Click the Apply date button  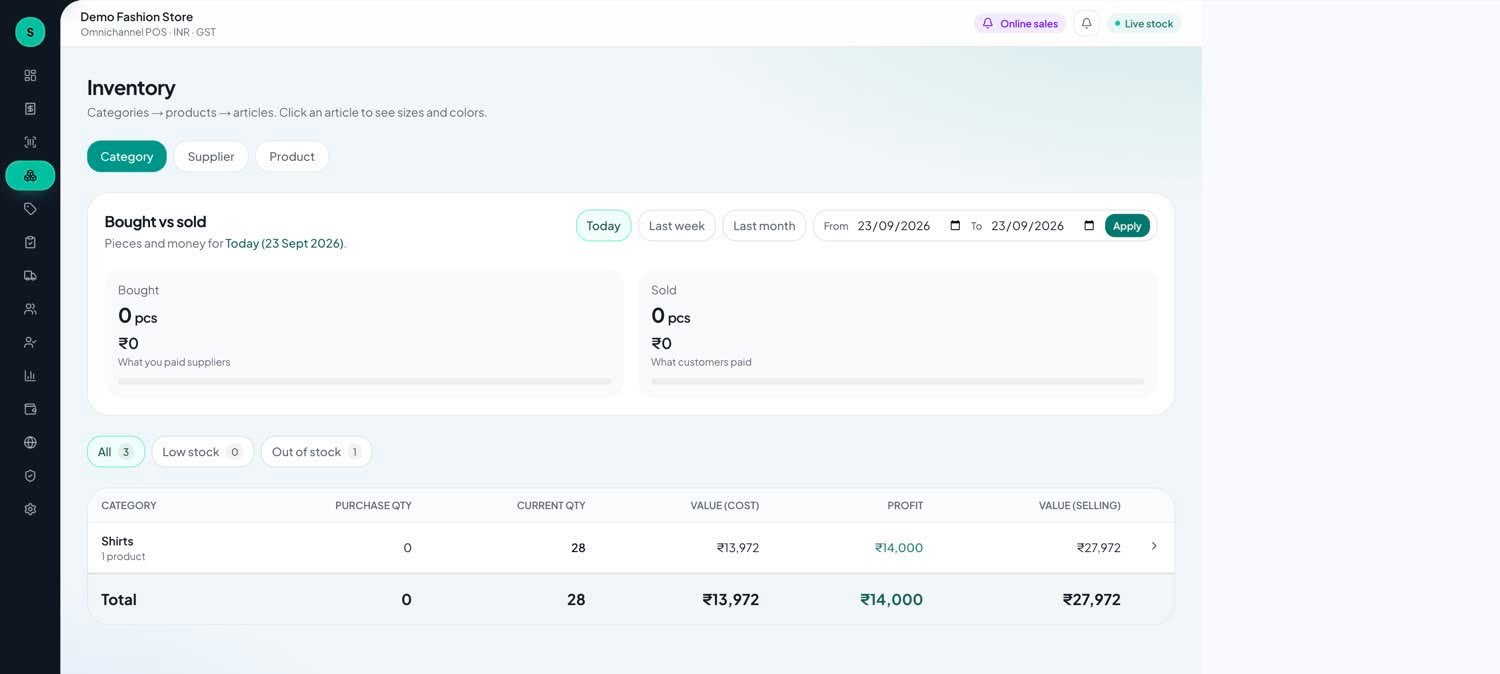tap(1127, 226)
